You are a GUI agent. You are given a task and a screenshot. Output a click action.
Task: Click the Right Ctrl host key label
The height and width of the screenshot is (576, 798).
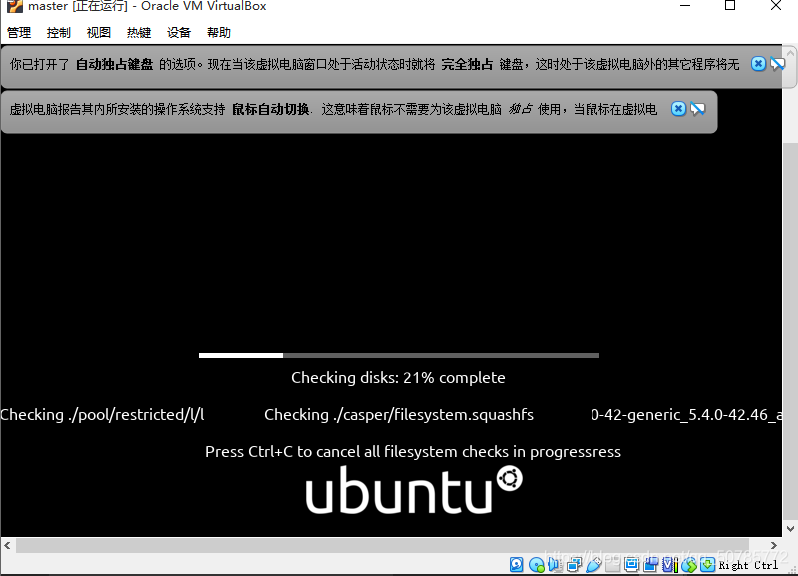[x=748, y=565]
